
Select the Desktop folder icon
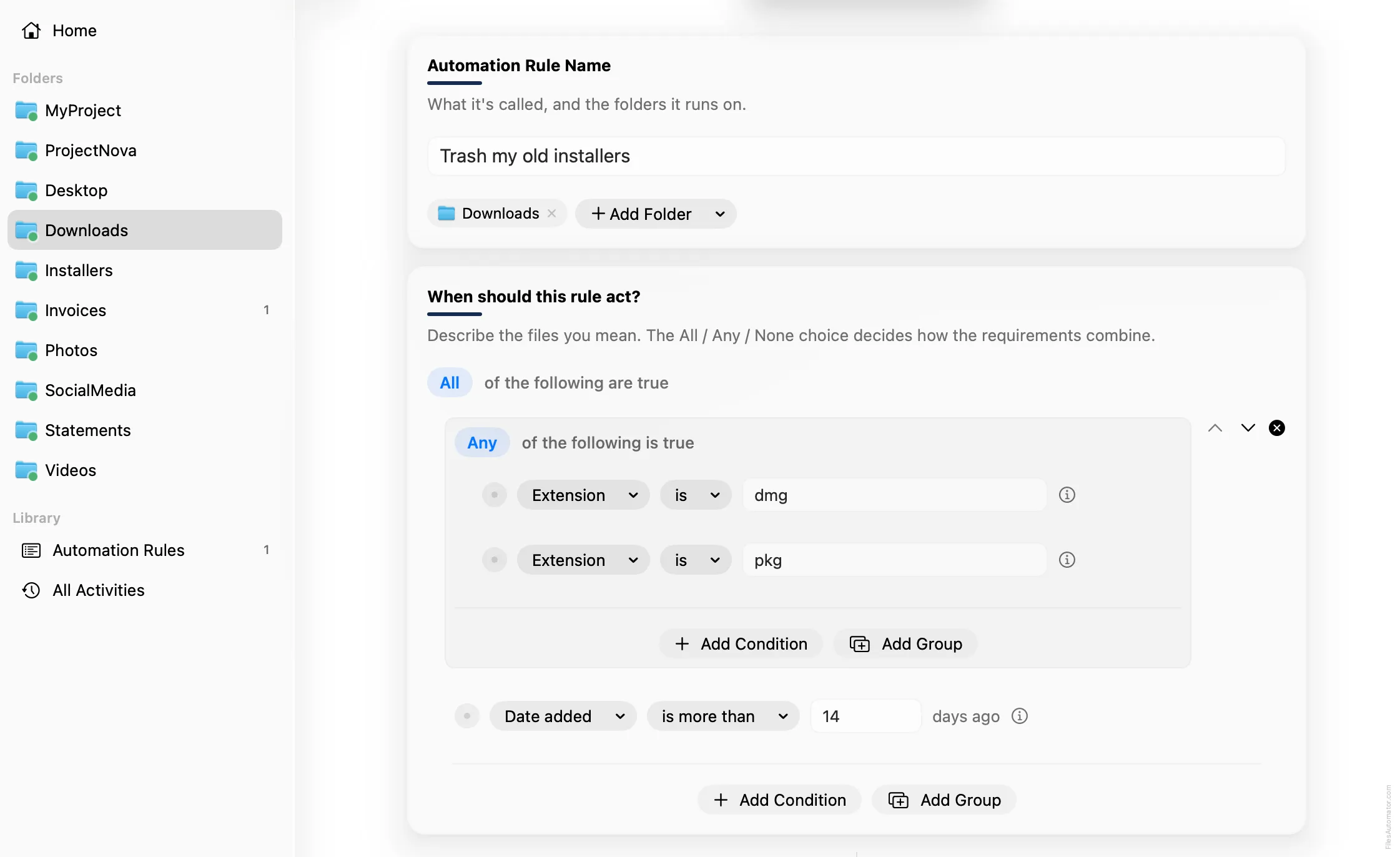tap(26, 191)
